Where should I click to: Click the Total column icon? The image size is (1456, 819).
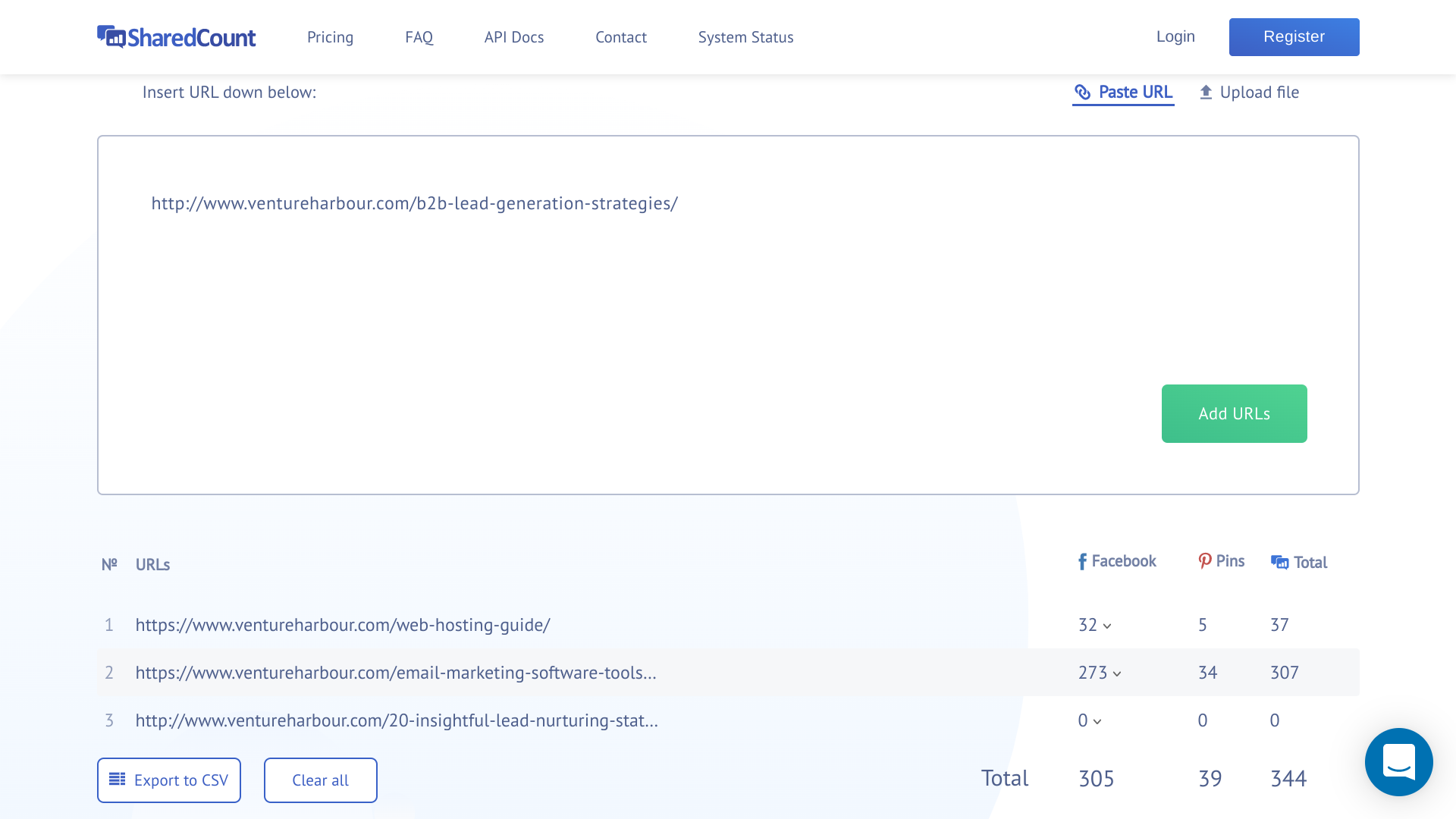pyautogui.click(x=1279, y=563)
